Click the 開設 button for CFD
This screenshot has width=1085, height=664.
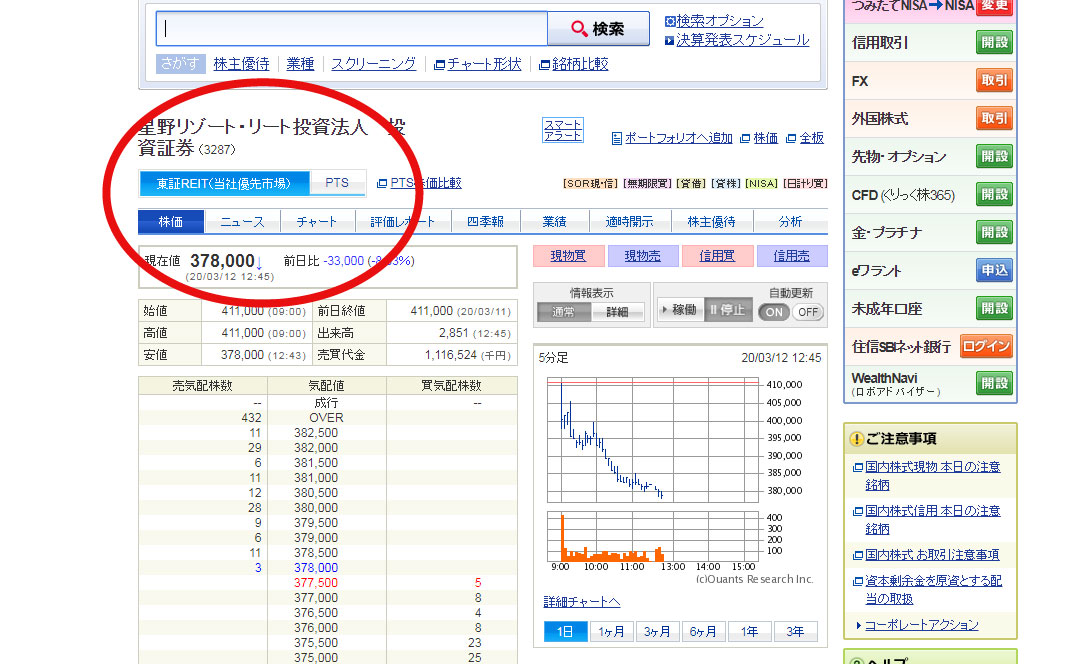point(994,194)
